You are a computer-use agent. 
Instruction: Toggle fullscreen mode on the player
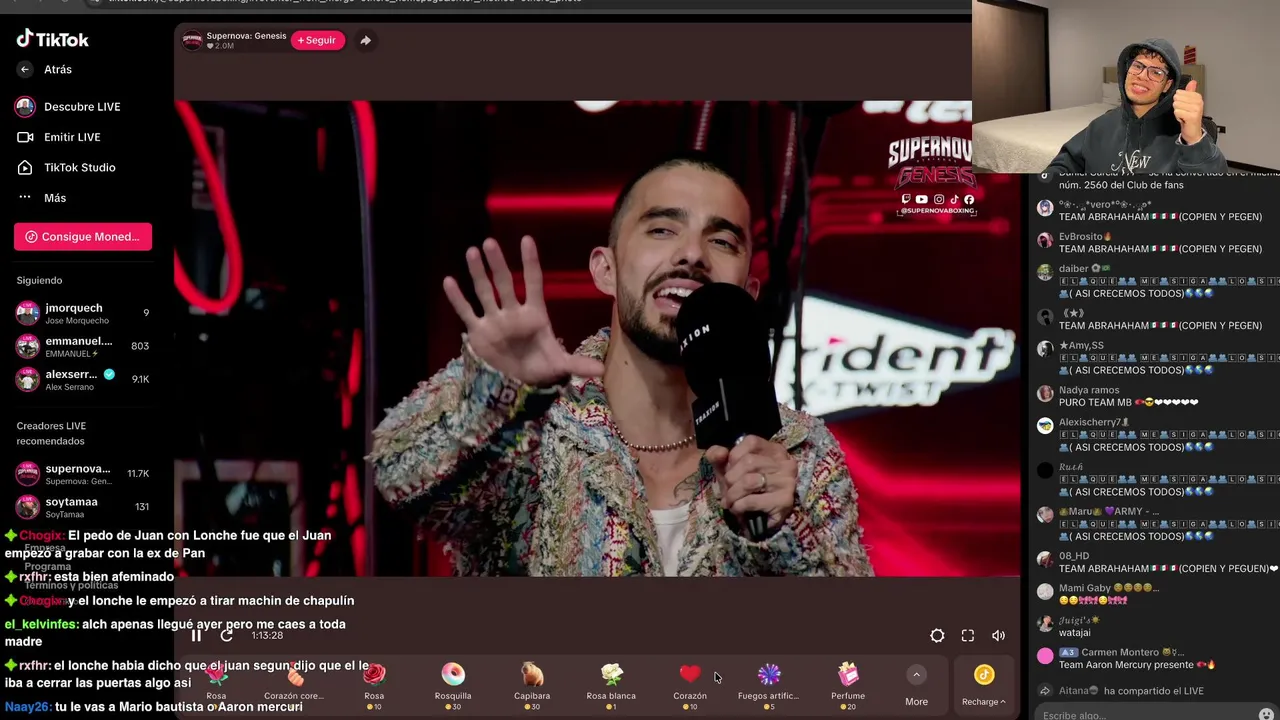968,635
